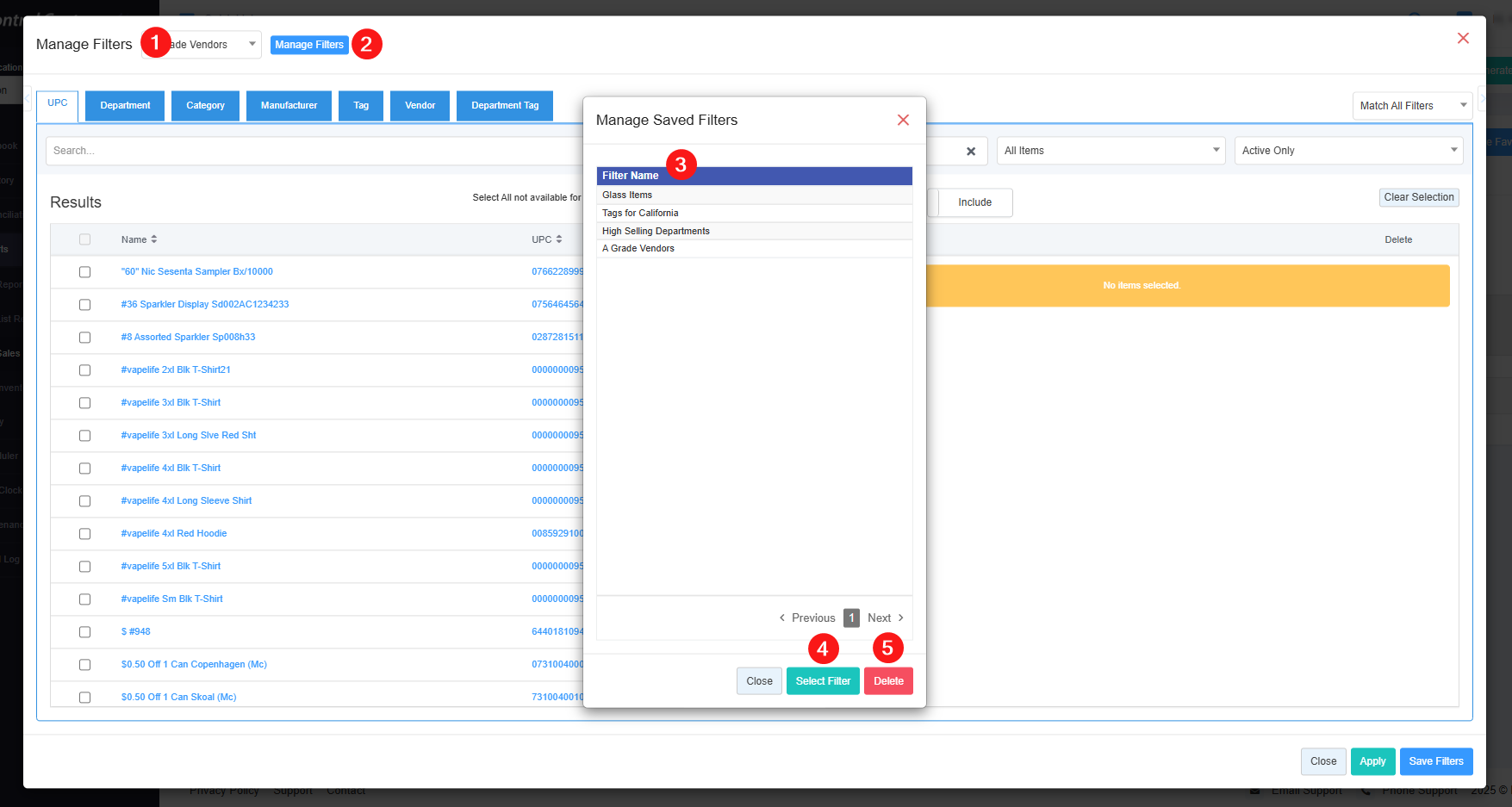Clear the search field with the X icon
This screenshot has height=807, width=1512.
[x=971, y=151]
